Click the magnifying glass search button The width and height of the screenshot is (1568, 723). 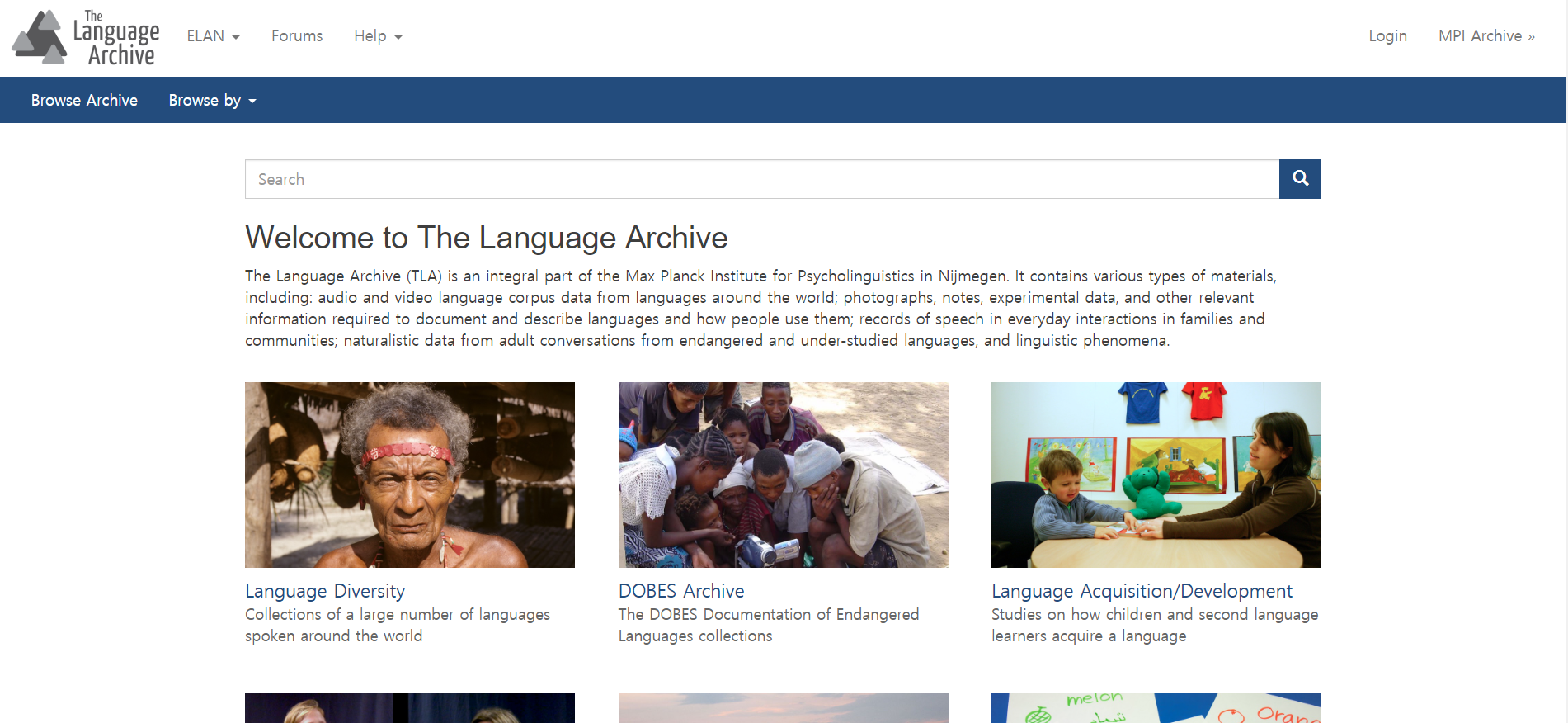click(x=1300, y=179)
